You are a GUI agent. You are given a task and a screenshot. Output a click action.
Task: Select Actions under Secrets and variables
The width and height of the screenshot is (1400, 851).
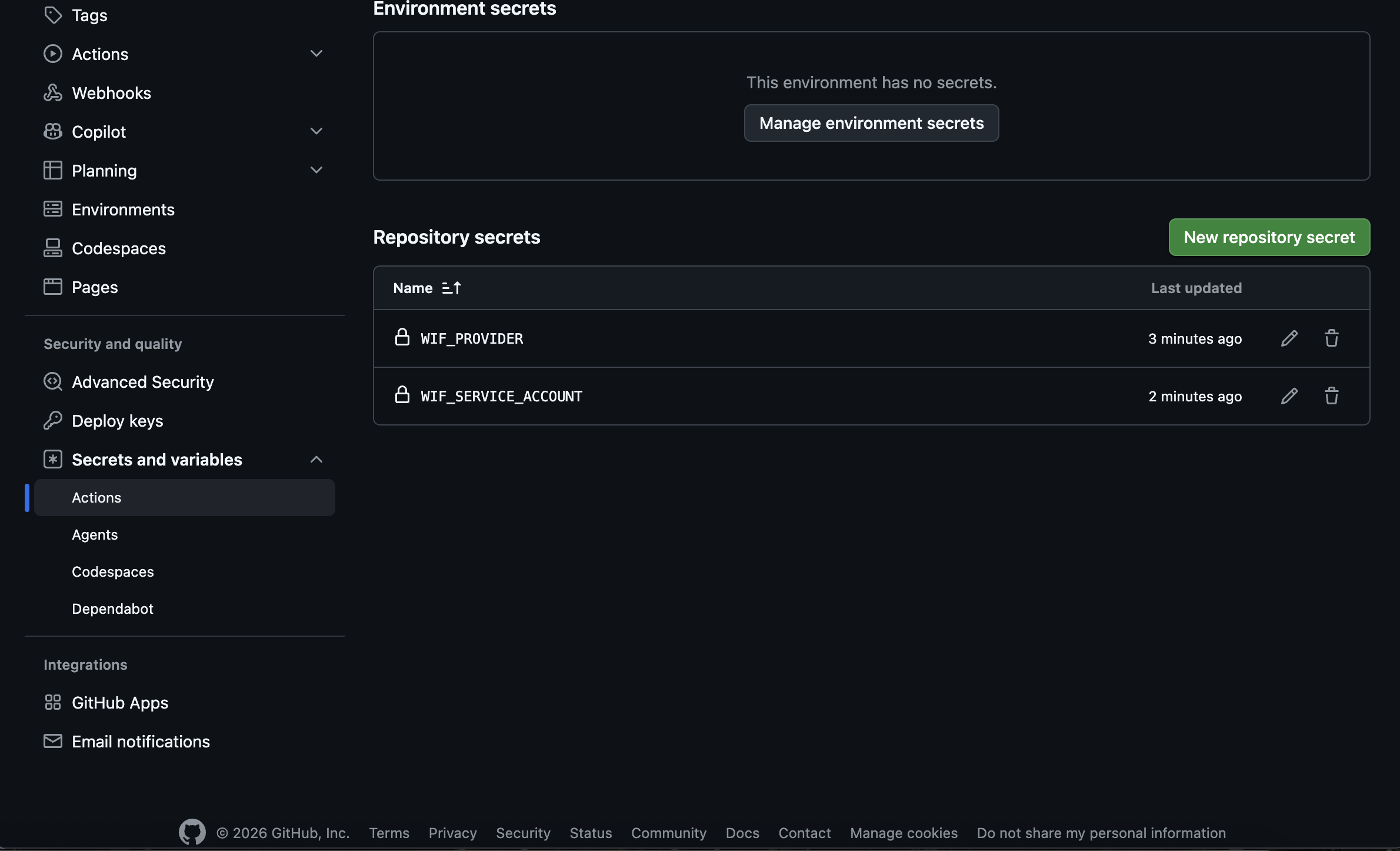click(185, 498)
